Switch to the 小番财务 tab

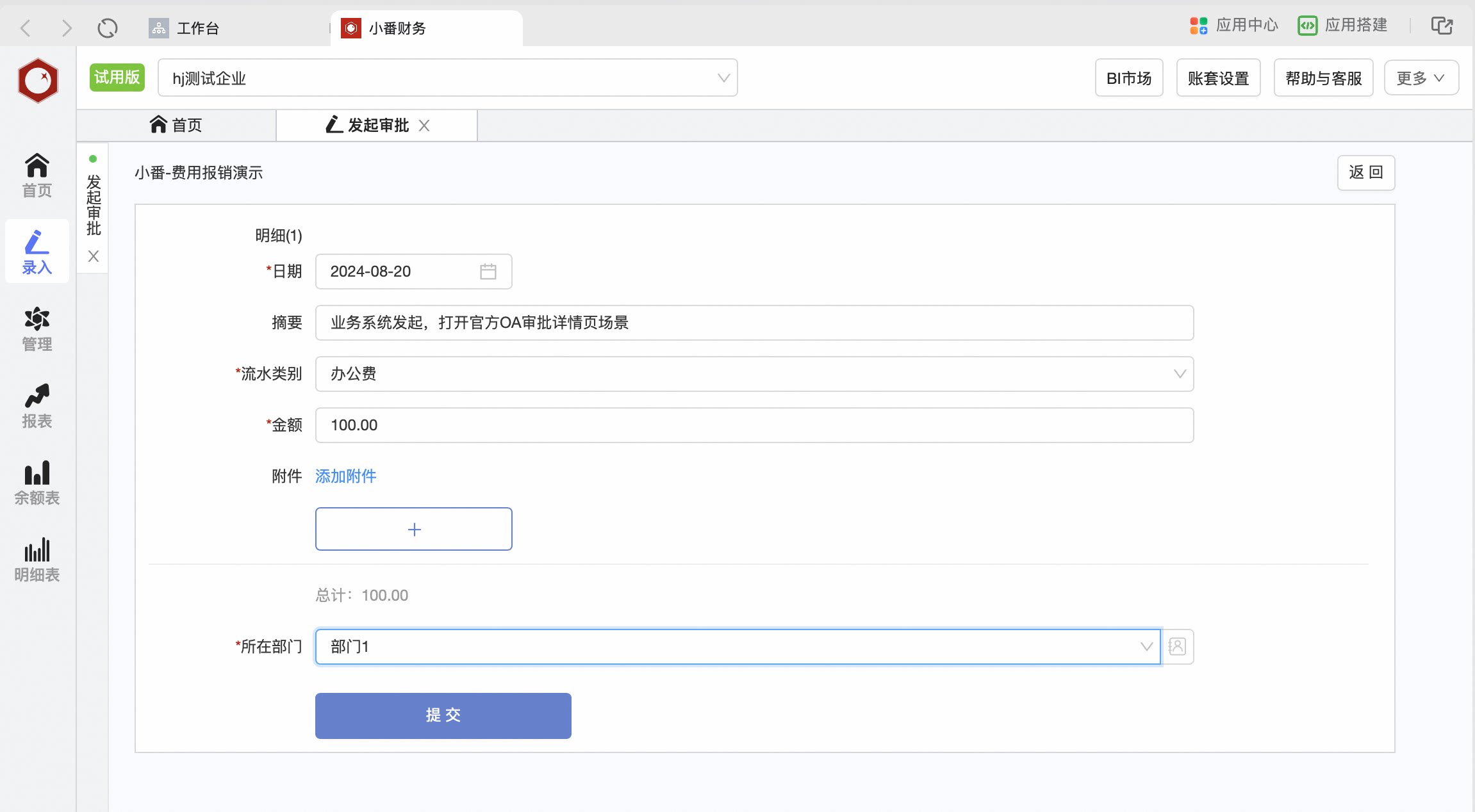click(427, 28)
